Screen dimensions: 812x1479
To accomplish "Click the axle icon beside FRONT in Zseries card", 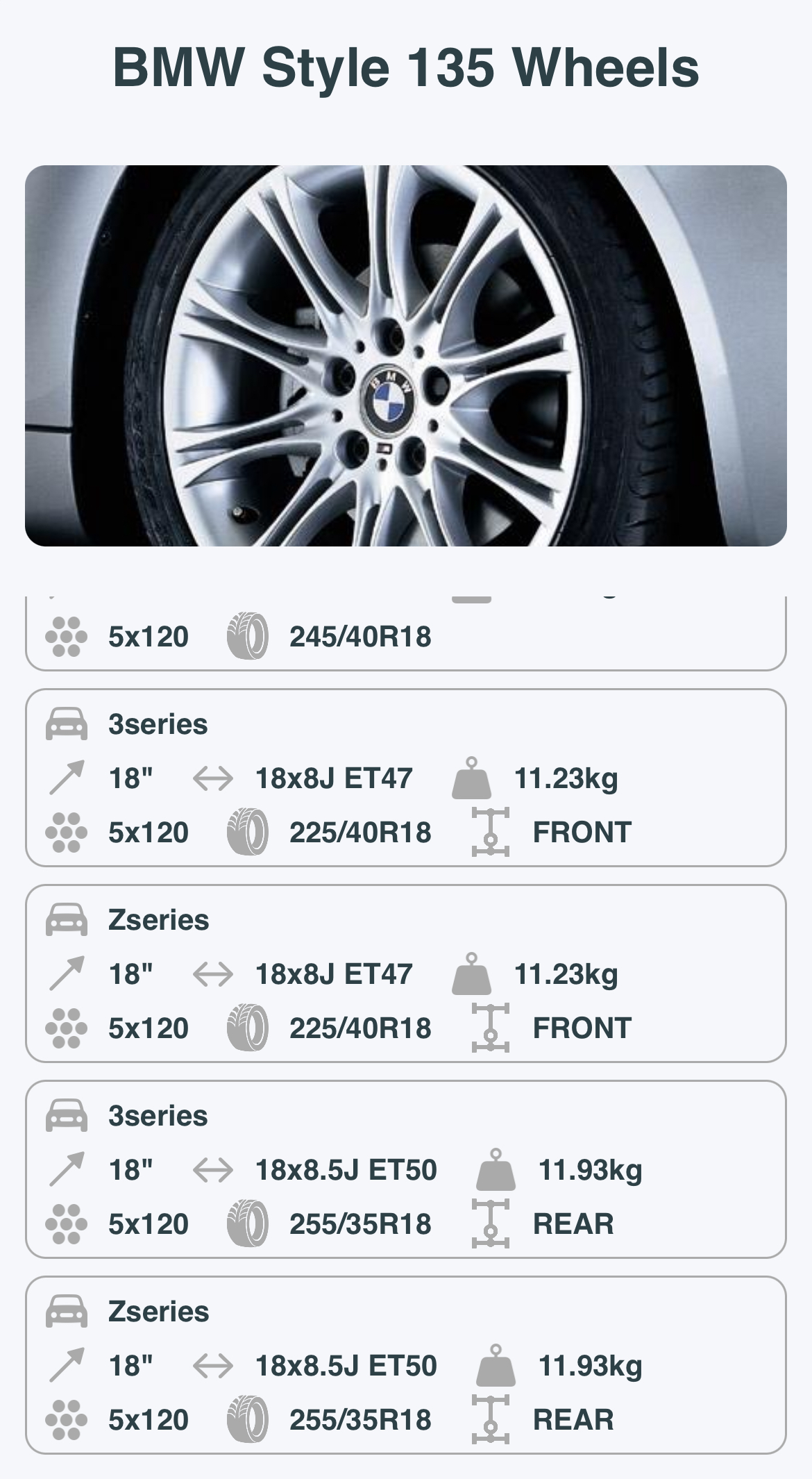I will click(490, 1028).
